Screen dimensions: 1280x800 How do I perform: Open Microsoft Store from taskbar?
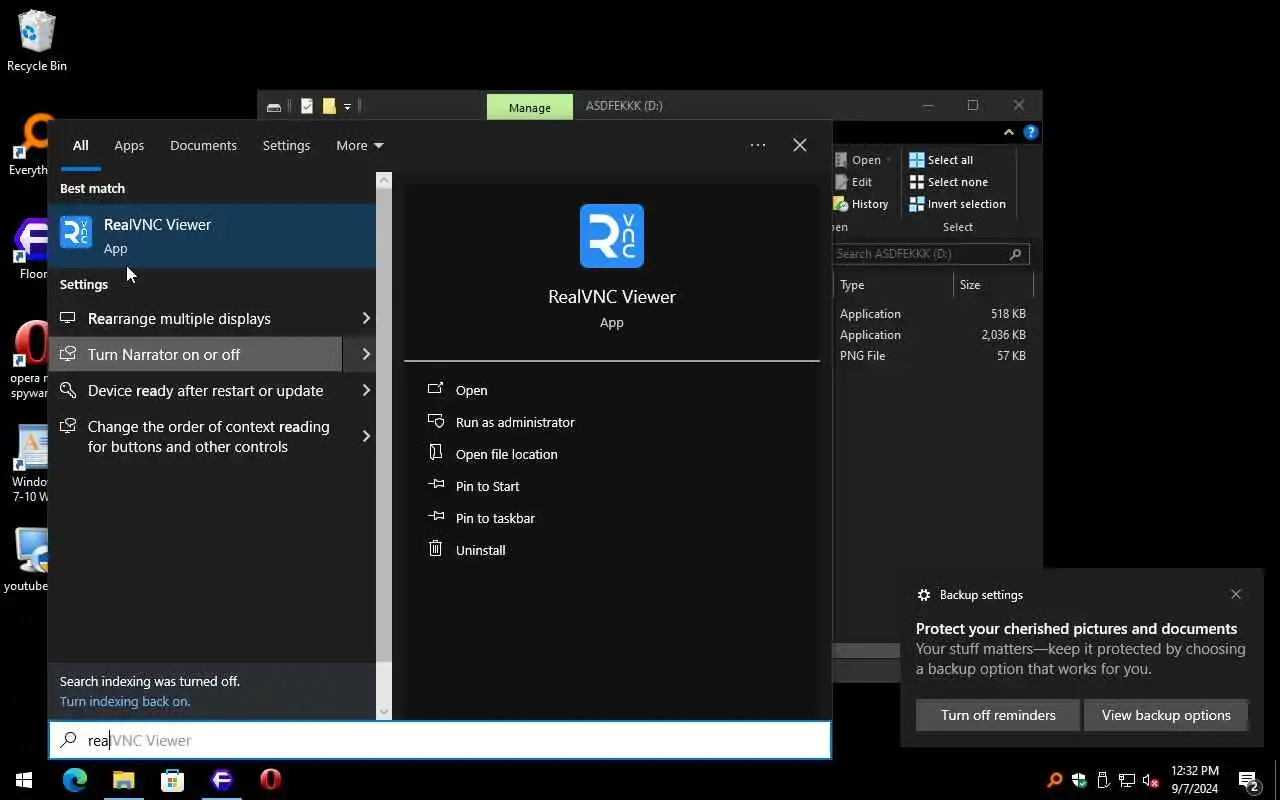(x=173, y=780)
